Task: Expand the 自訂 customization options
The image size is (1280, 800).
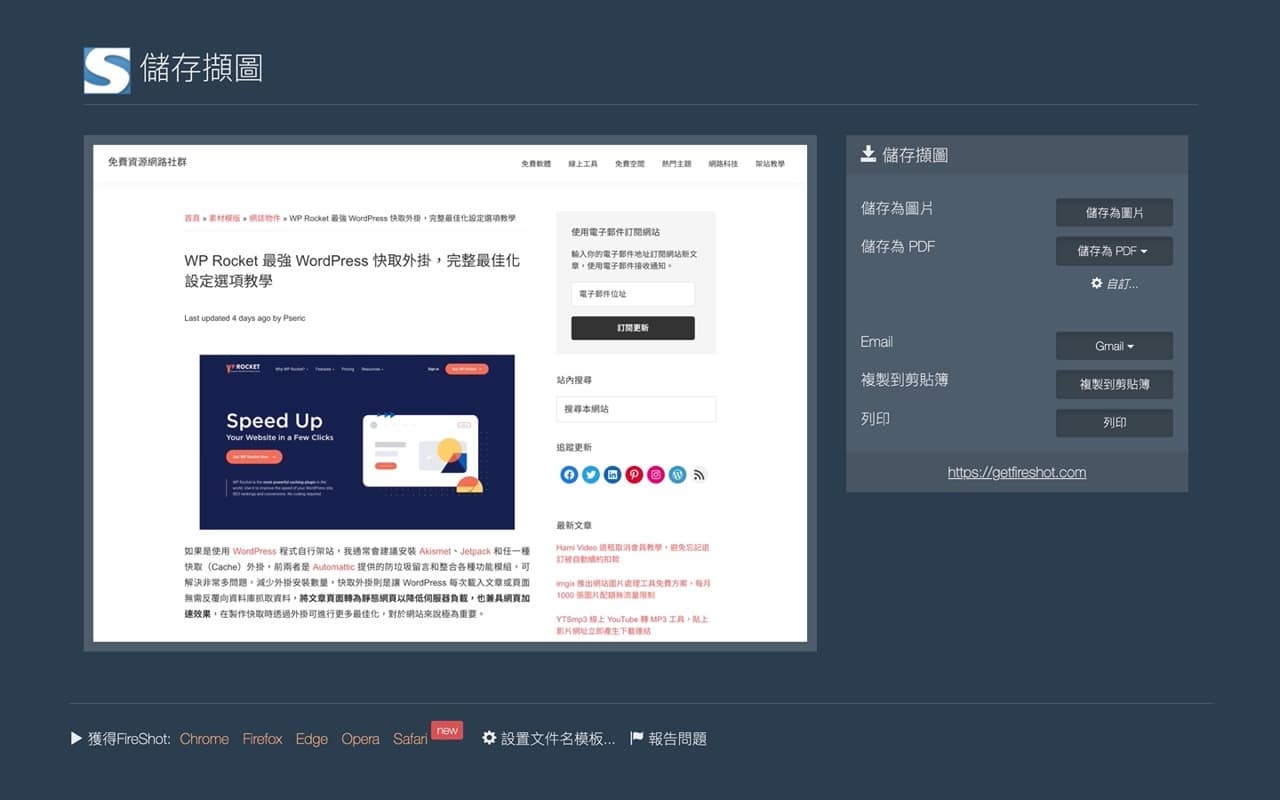Action: coord(1112,283)
